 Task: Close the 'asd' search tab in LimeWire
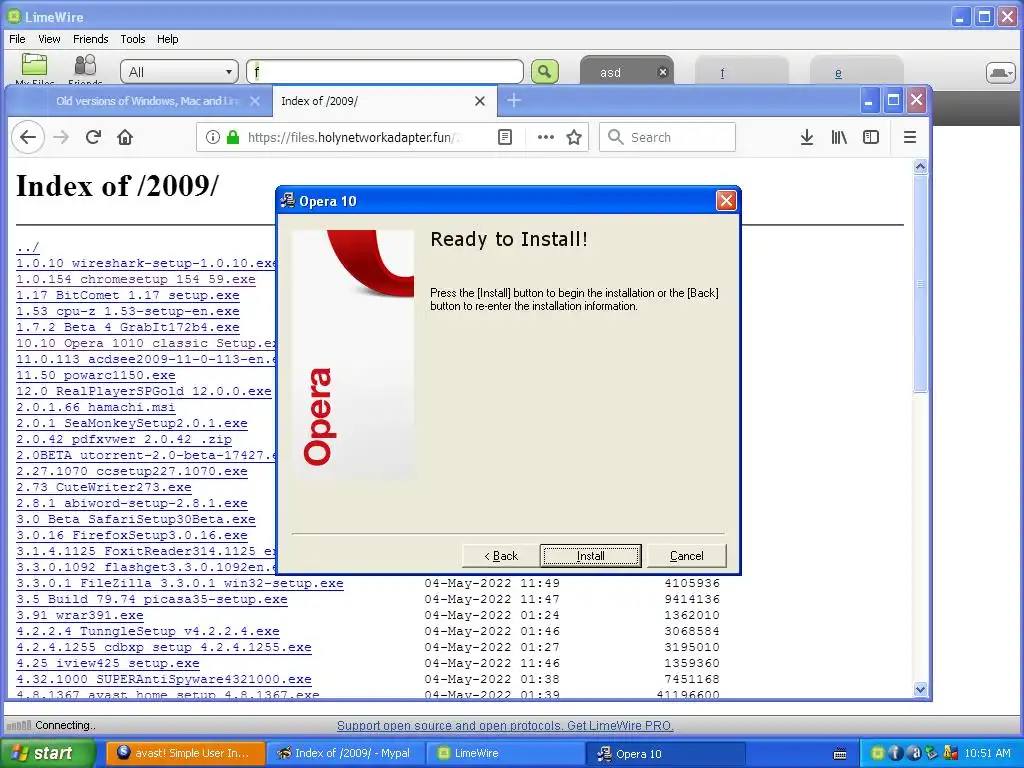663,72
